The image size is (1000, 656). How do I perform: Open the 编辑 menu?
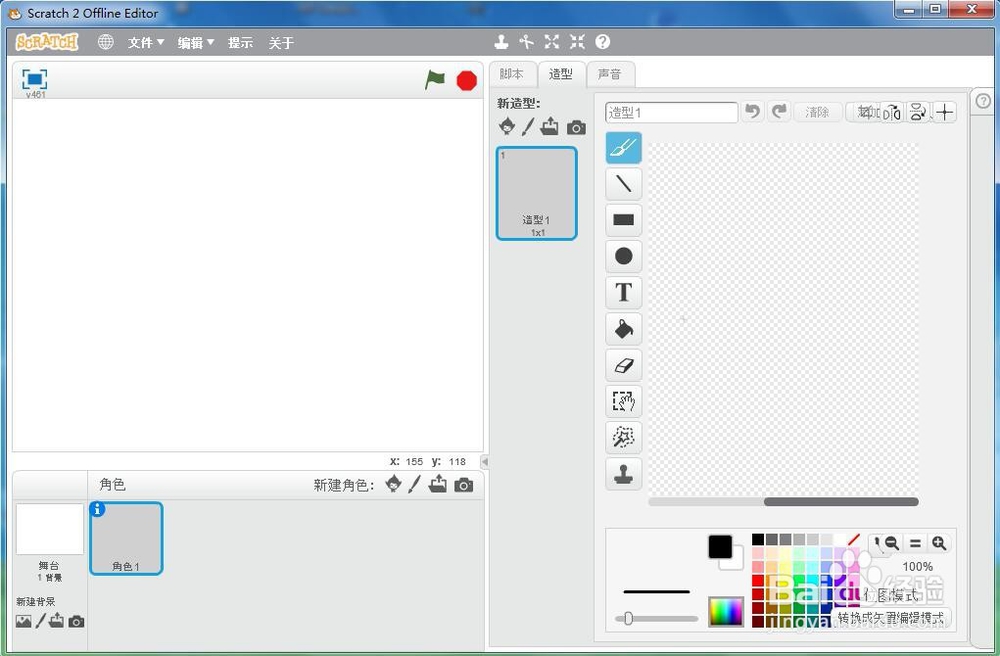195,43
